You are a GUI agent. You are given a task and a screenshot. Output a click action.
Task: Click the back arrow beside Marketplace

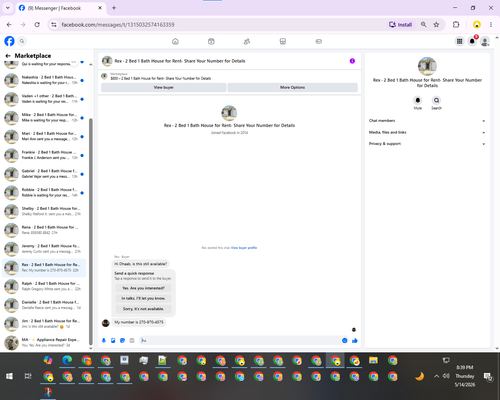(x=8, y=56)
